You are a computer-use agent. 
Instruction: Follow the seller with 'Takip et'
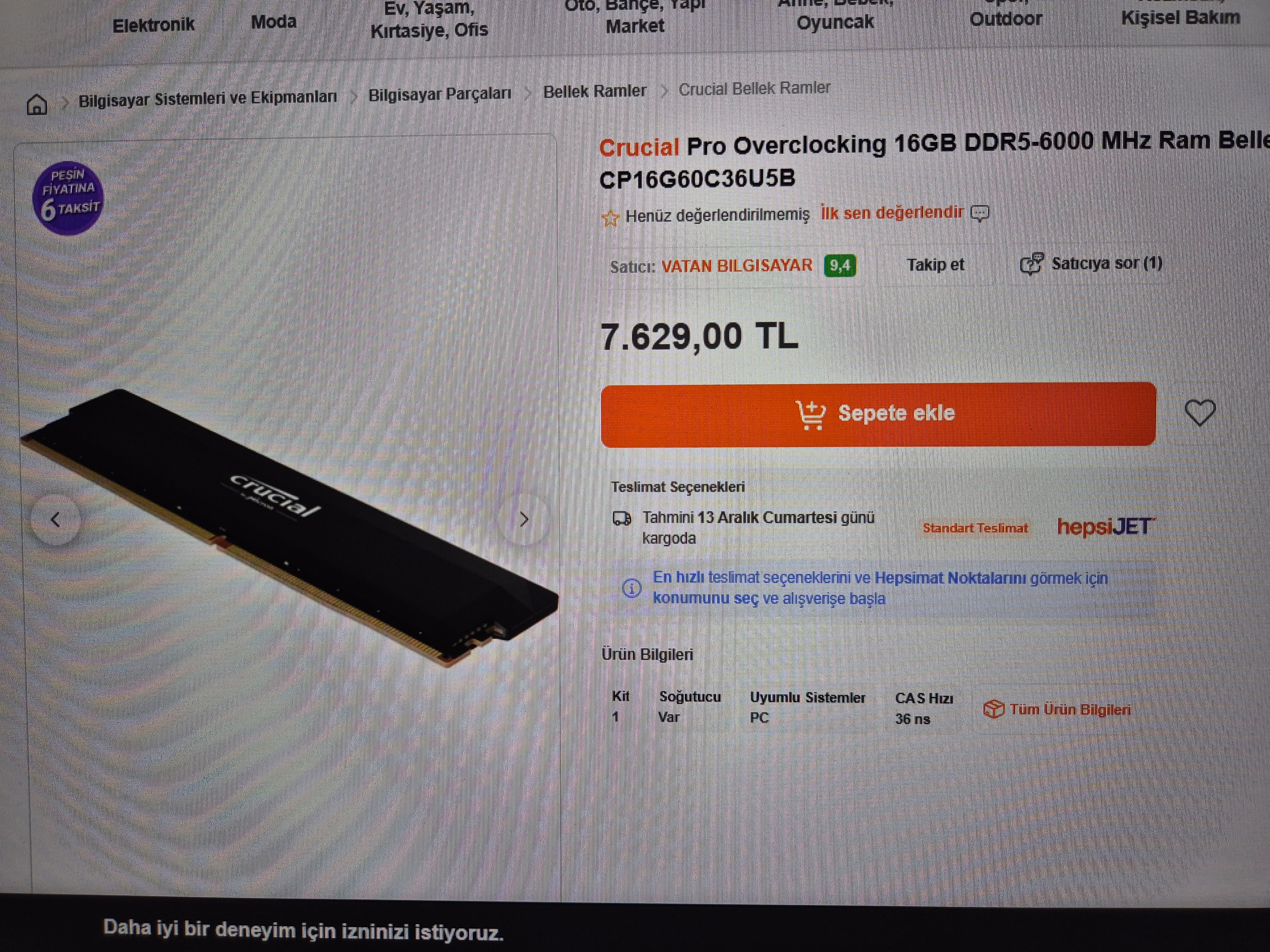[935, 265]
